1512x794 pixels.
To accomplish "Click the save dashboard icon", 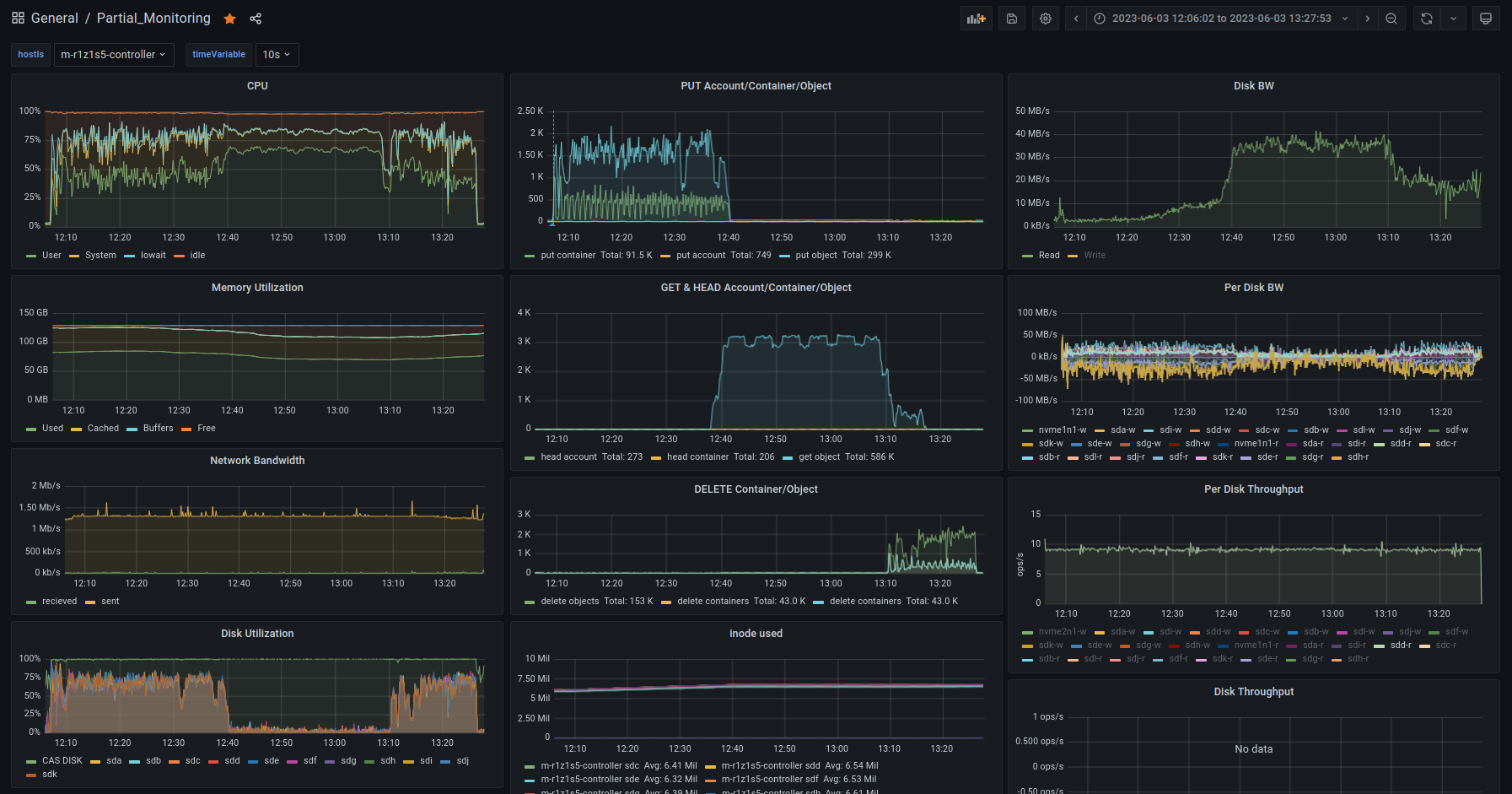I will pos(1012,19).
